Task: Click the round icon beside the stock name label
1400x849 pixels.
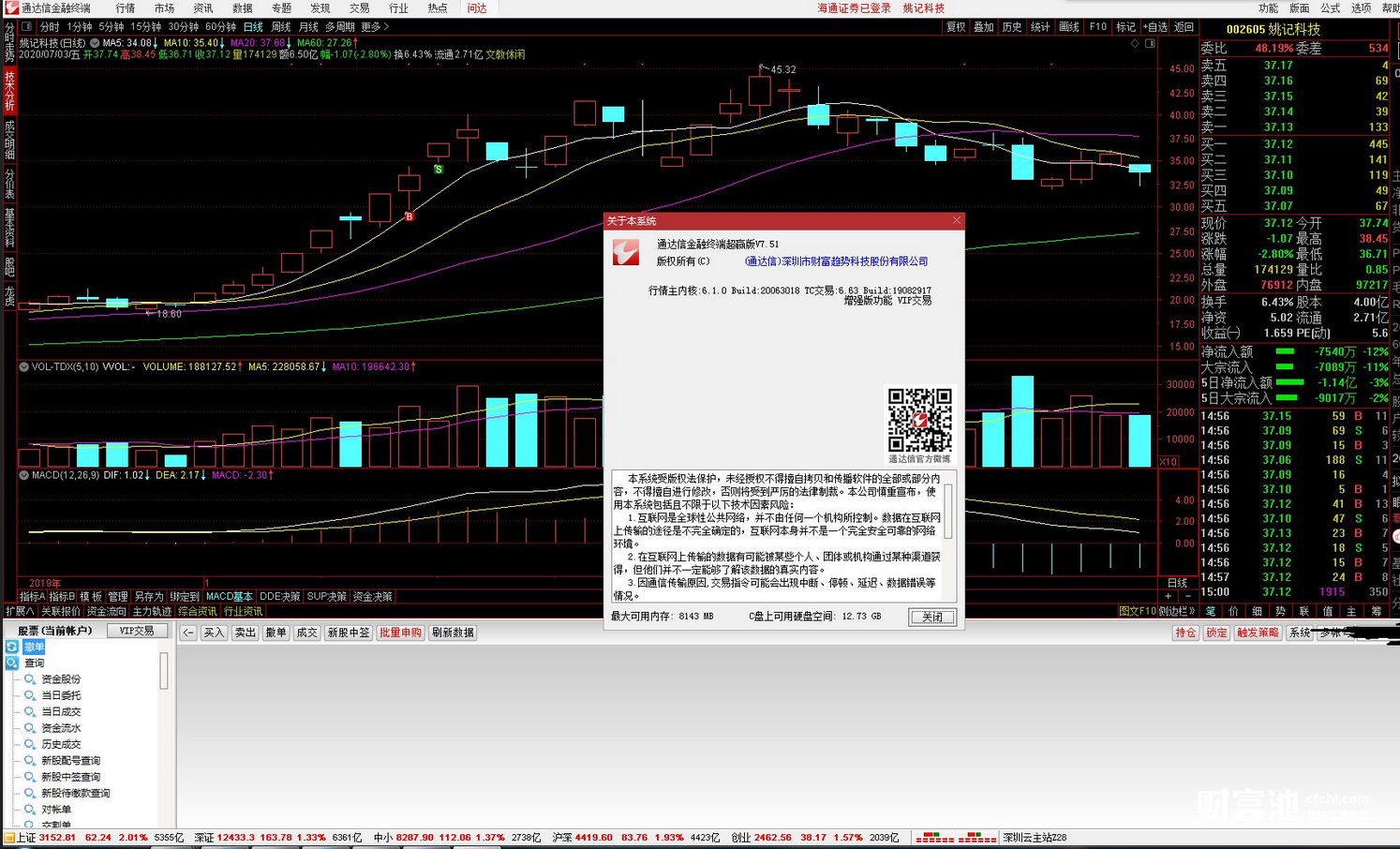Action: 95,43
